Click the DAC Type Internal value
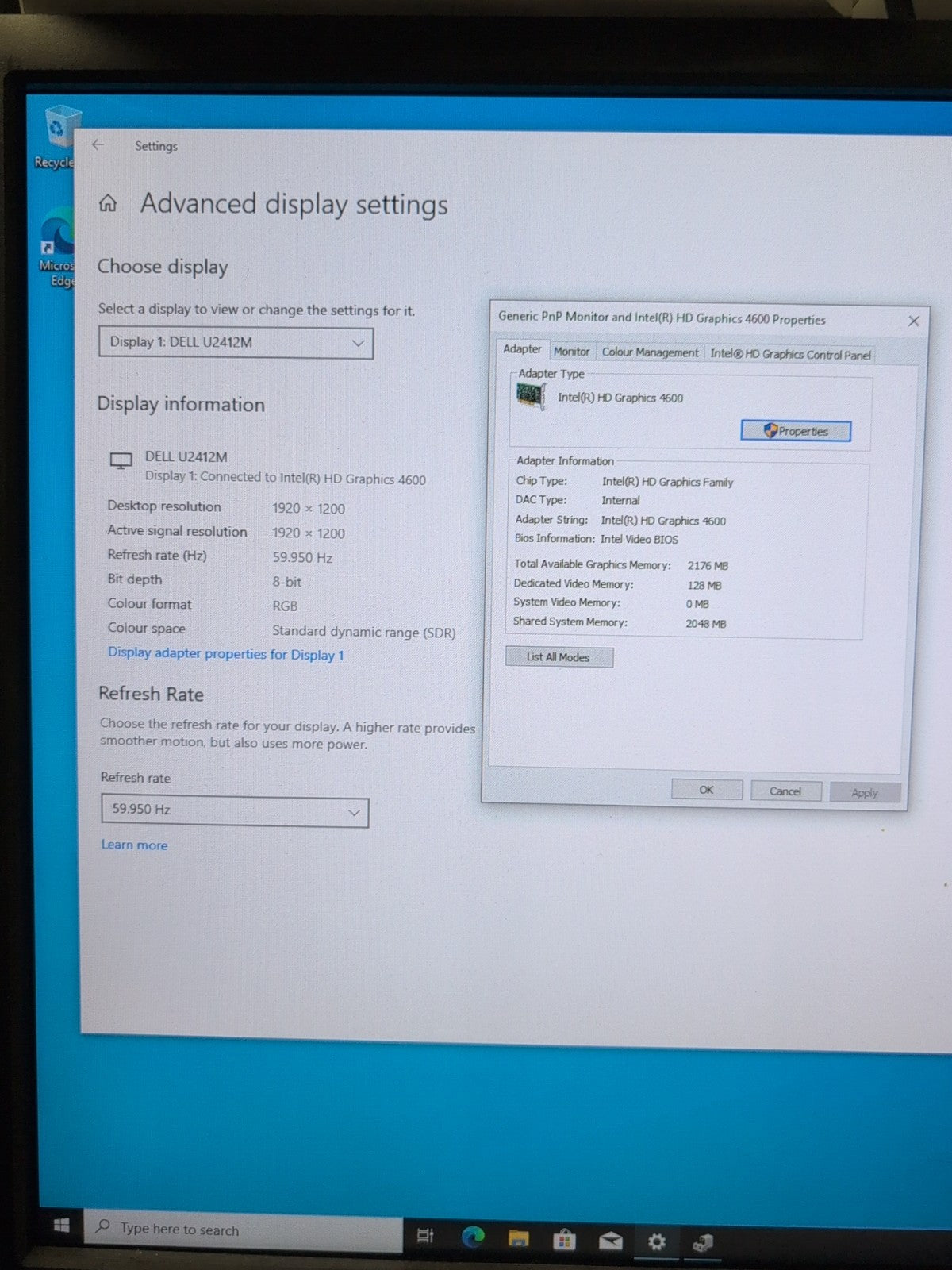952x1270 pixels. (620, 501)
